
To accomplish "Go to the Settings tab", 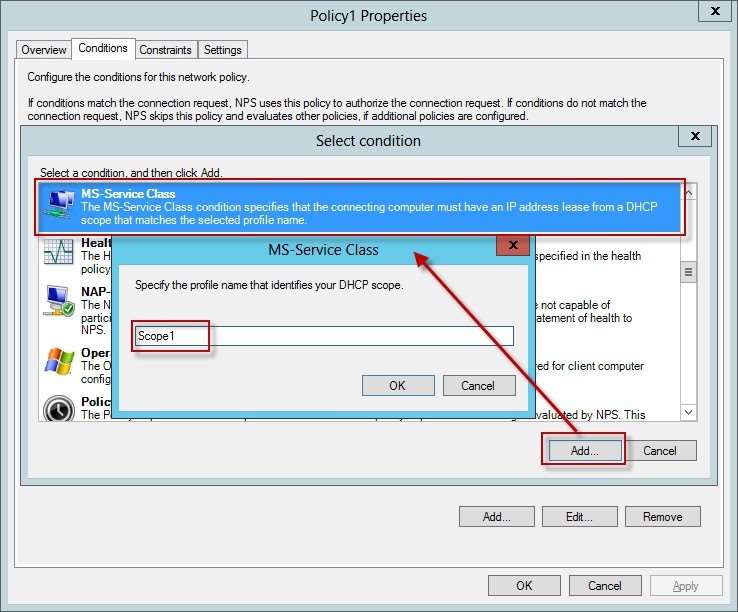I will point(223,49).
